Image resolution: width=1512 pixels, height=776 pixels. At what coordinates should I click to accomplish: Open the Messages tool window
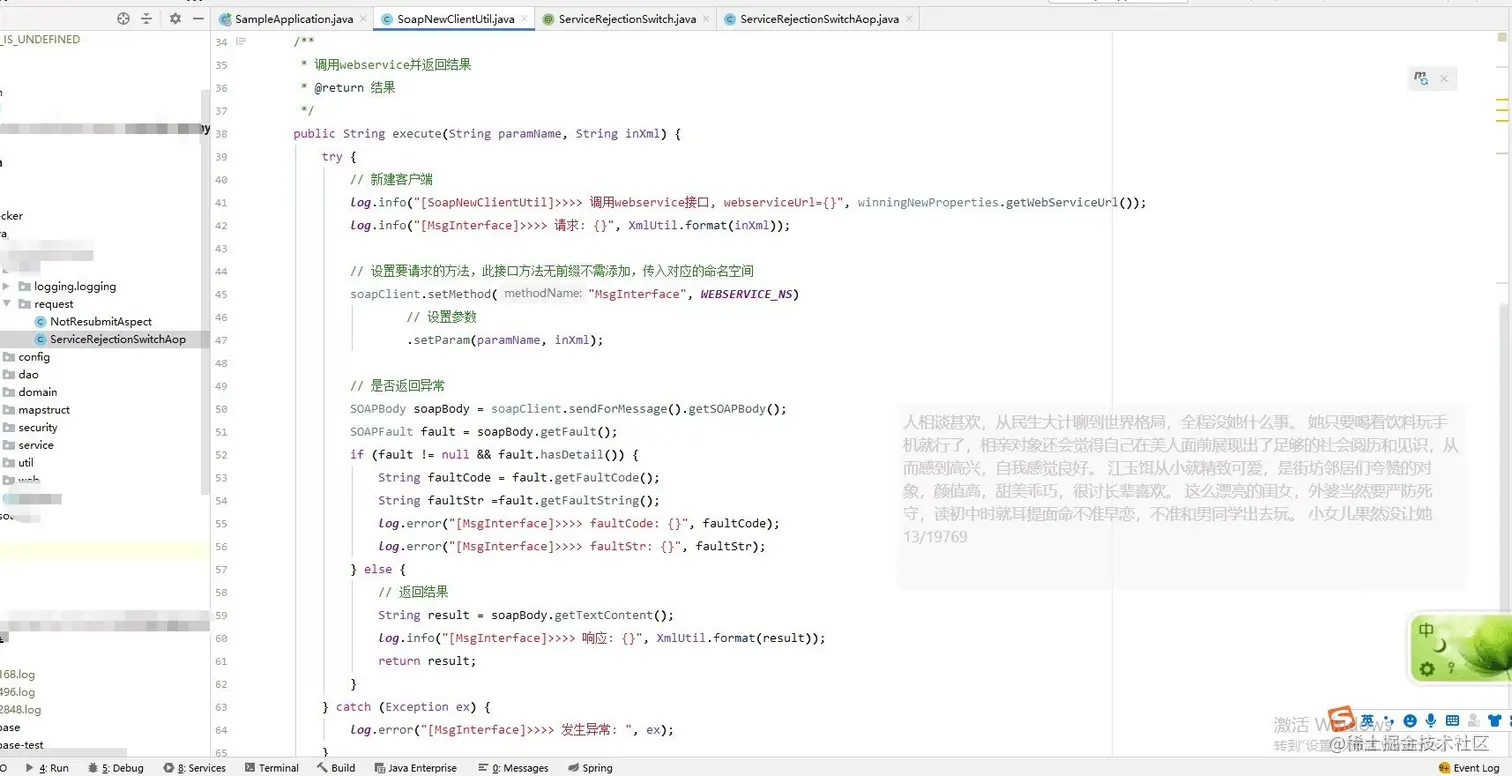[x=512, y=768]
